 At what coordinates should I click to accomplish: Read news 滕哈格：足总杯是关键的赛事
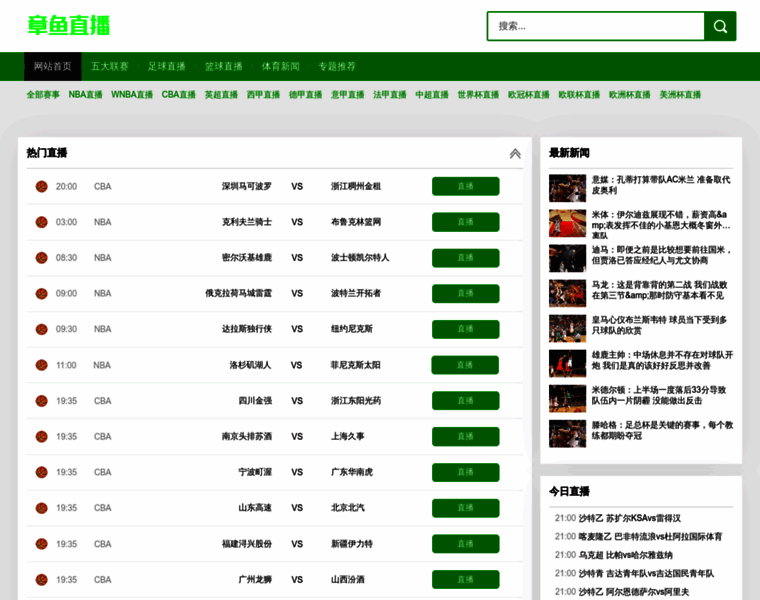point(662,430)
